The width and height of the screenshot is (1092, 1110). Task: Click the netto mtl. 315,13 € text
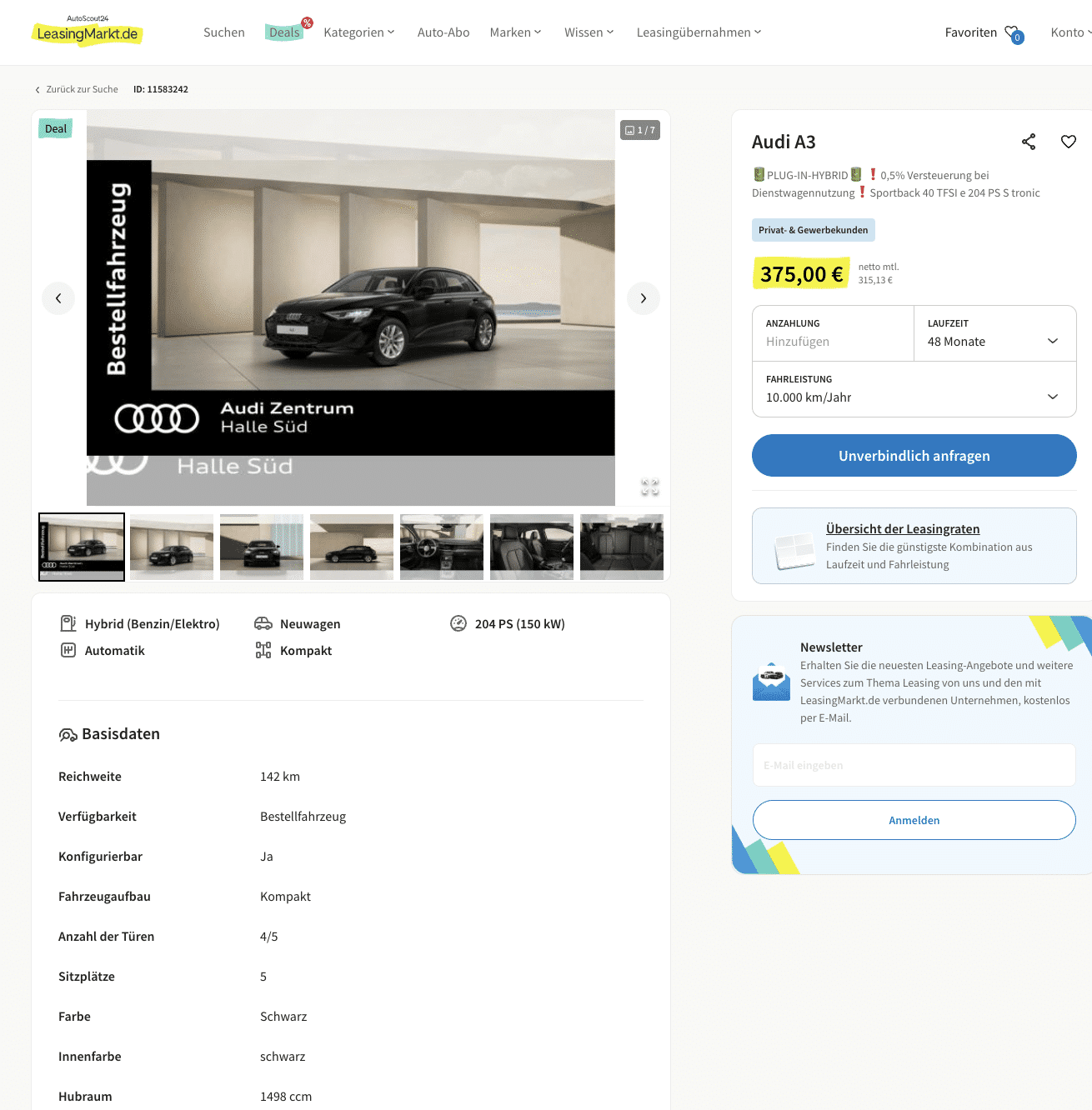879,273
